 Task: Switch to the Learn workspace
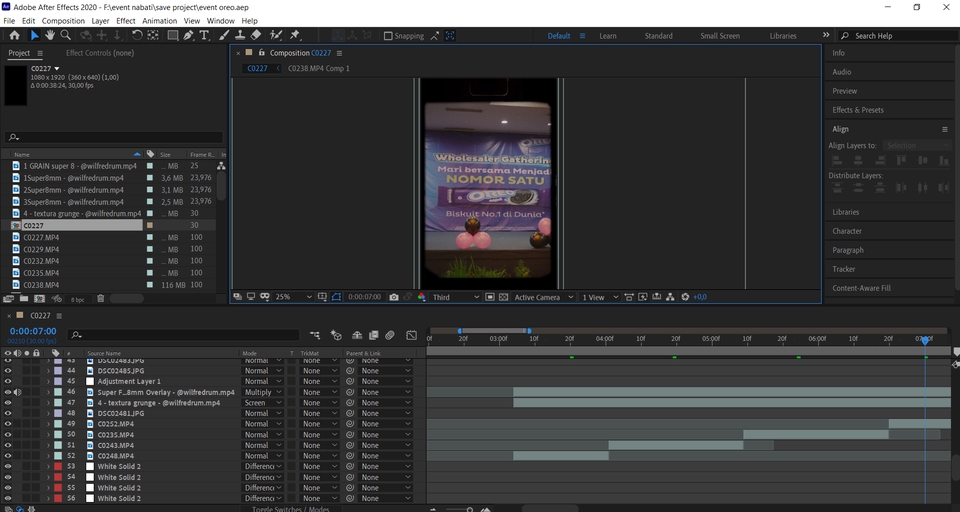(x=608, y=36)
